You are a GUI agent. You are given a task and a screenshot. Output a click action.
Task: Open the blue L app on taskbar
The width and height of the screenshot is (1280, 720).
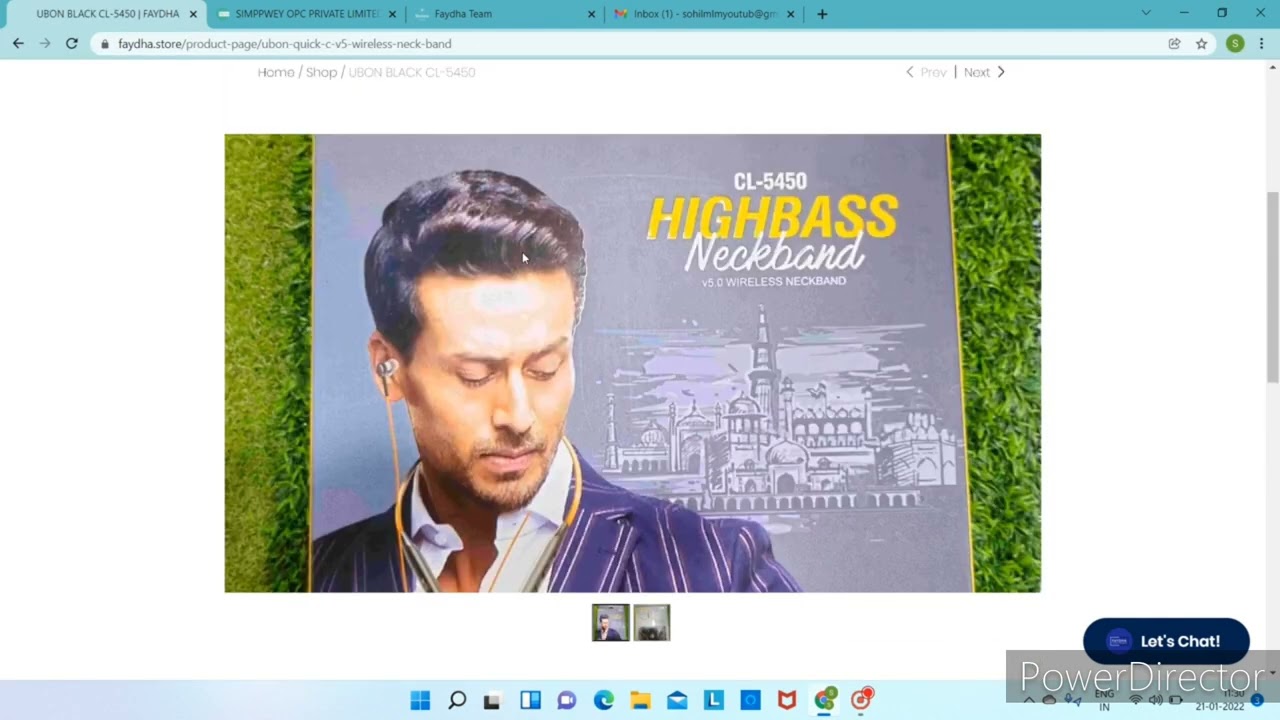(x=714, y=700)
